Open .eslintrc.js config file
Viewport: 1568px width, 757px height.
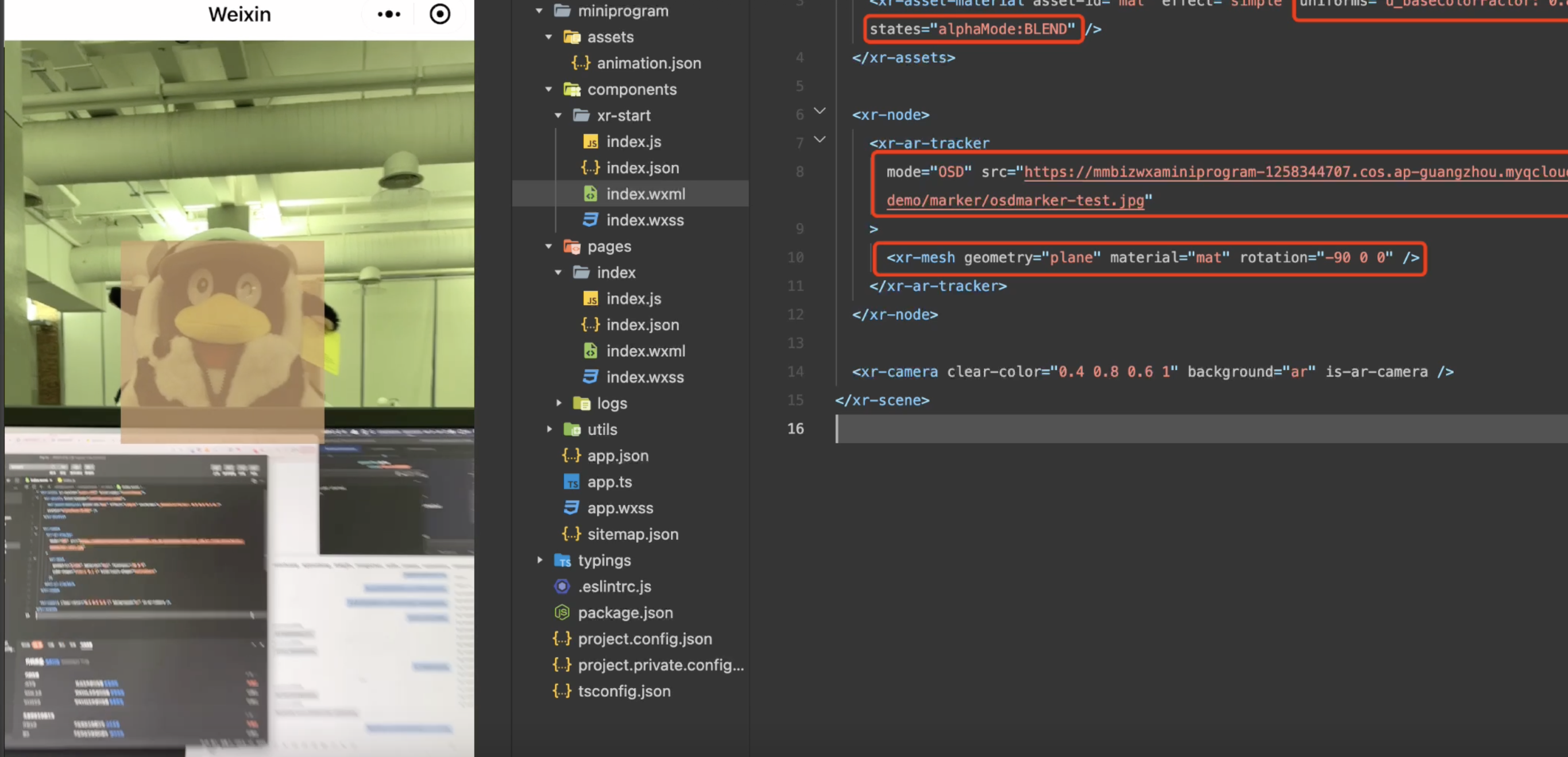point(614,586)
